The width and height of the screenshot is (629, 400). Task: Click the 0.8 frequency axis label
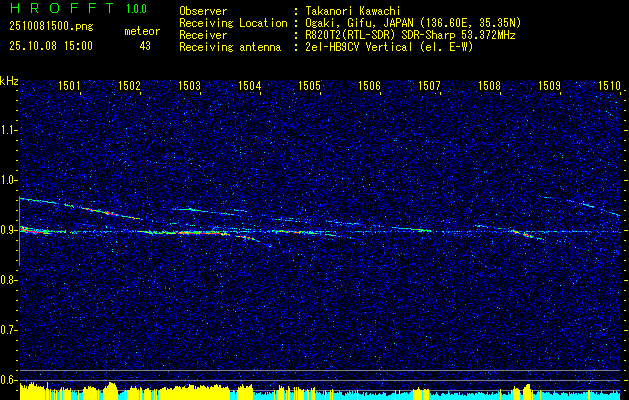pyautogui.click(x=9, y=280)
